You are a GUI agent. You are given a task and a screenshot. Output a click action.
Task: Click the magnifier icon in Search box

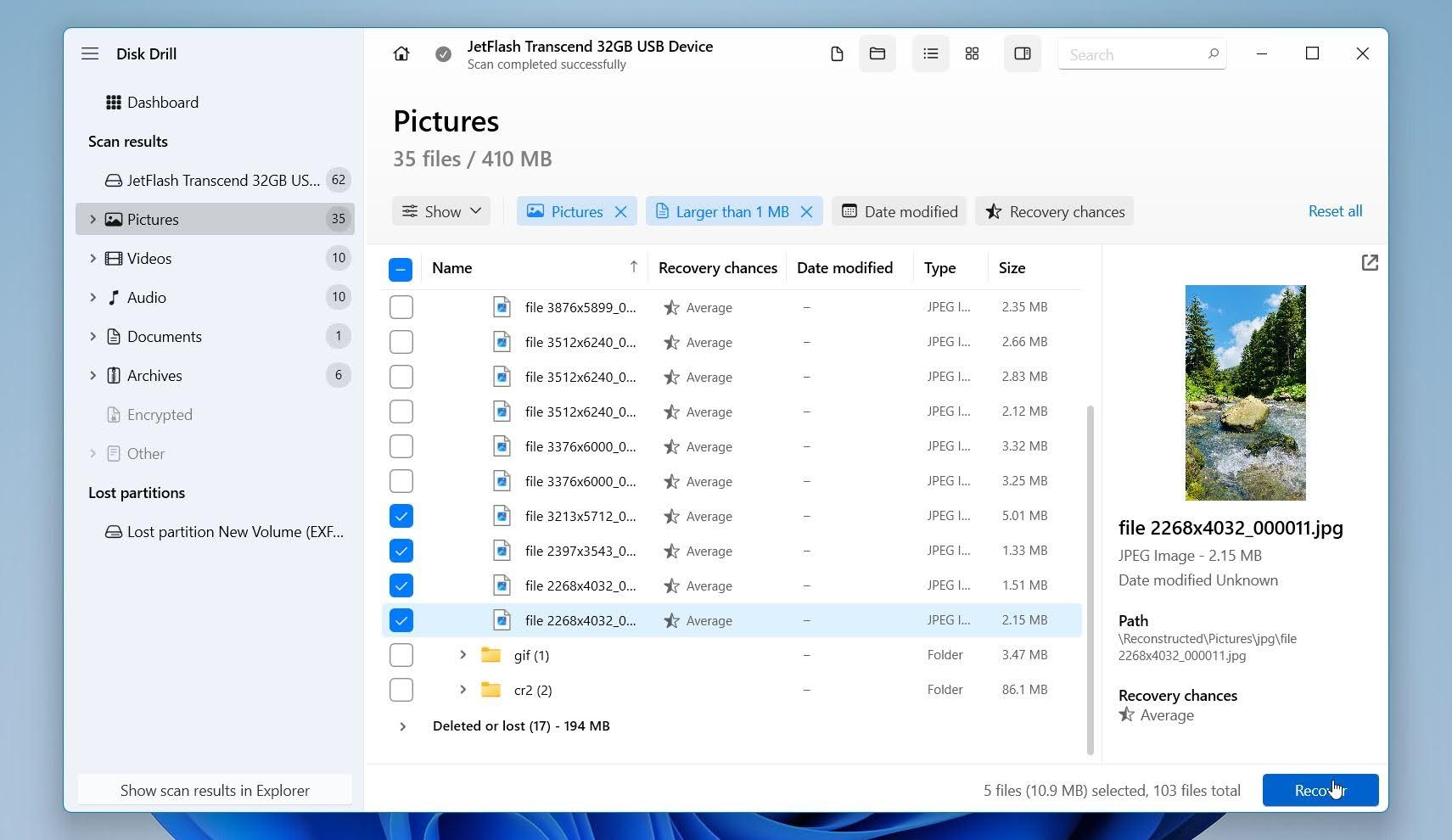click(x=1214, y=54)
